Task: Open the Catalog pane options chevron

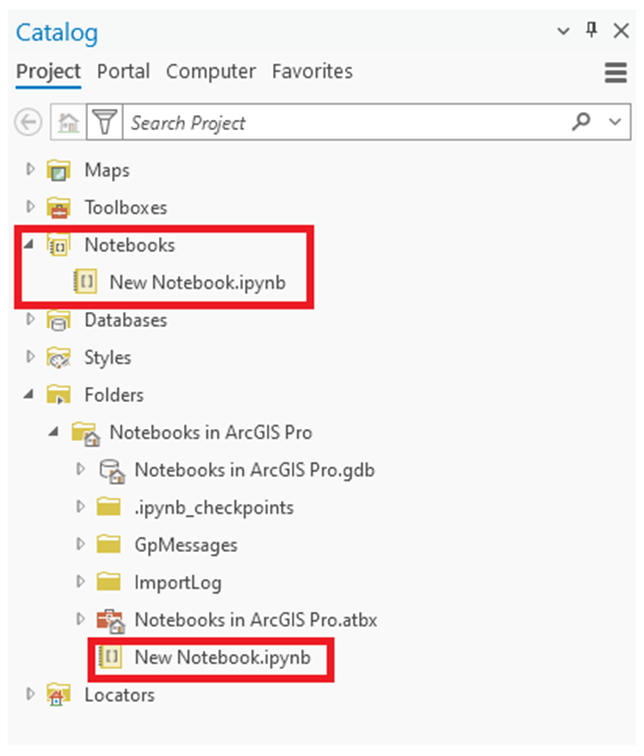Action: (563, 31)
